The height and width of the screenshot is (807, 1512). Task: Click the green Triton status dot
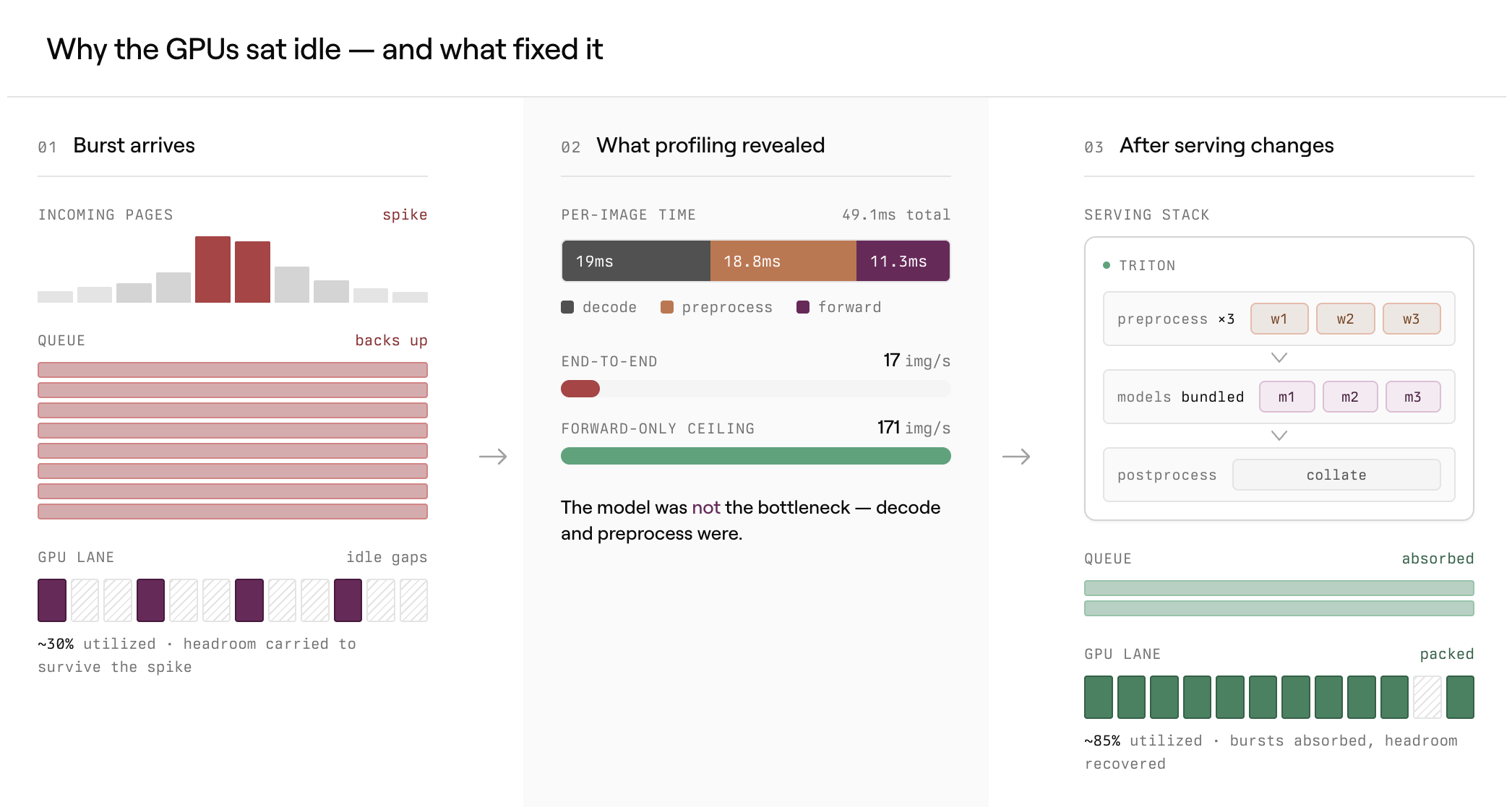pyautogui.click(x=1107, y=265)
